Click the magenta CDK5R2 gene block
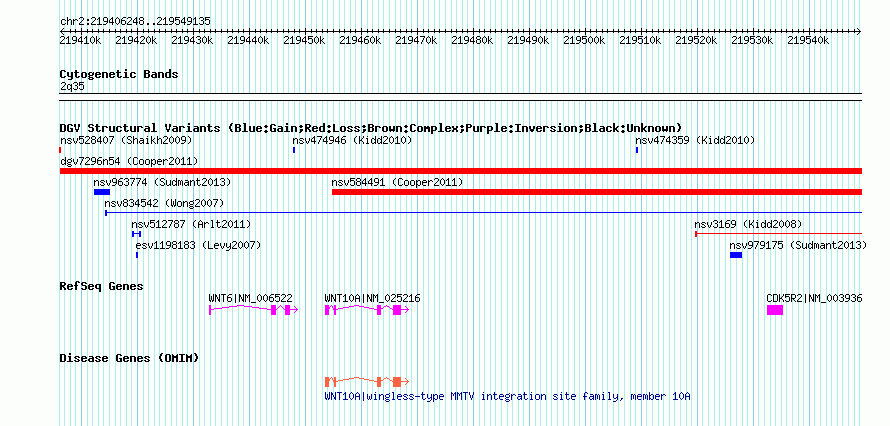Screen dimensions: 890x426 click(775, 310)
